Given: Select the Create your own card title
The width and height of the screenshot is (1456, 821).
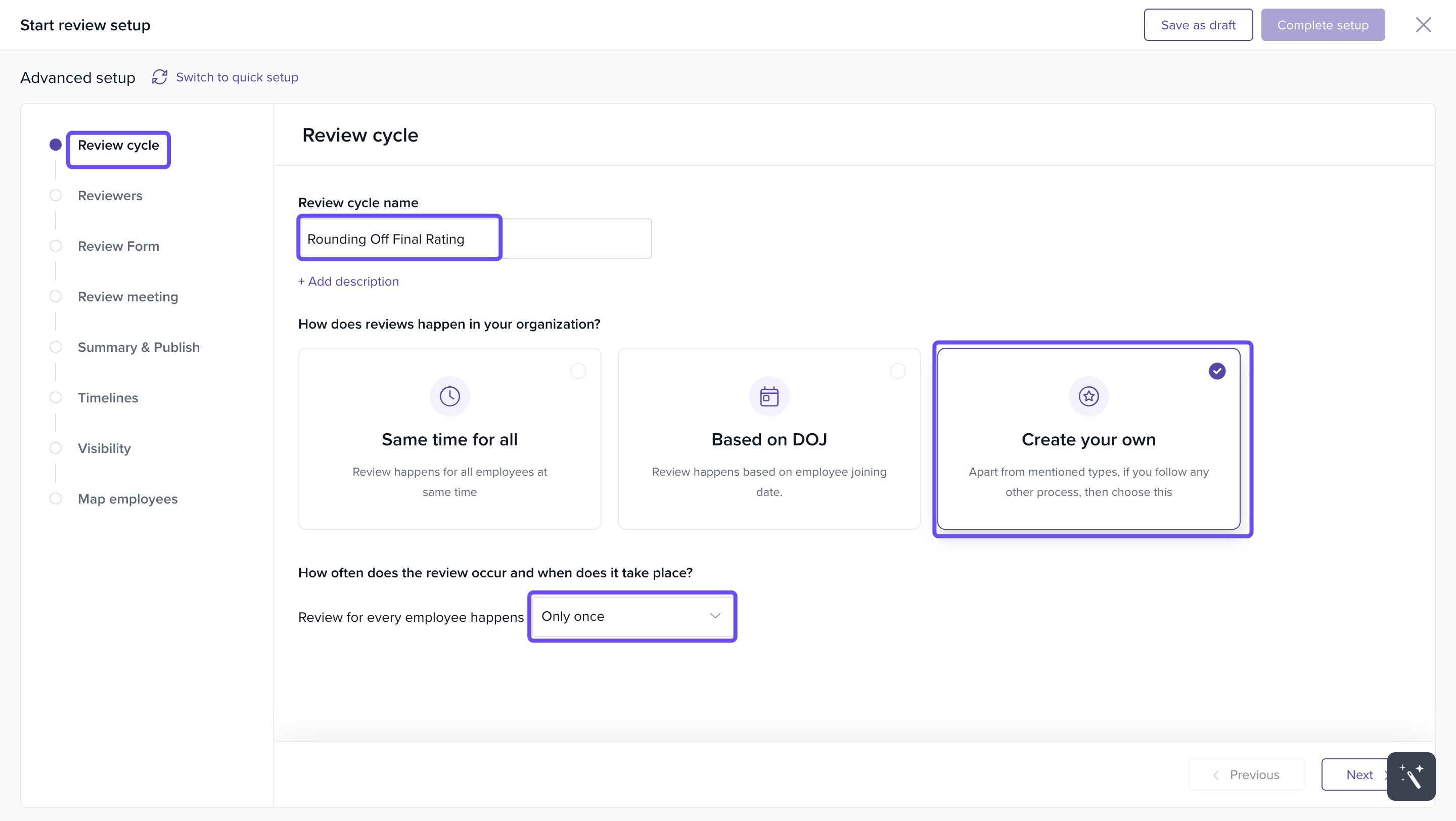Looking at the screenshot, I should click(1088, 440).
